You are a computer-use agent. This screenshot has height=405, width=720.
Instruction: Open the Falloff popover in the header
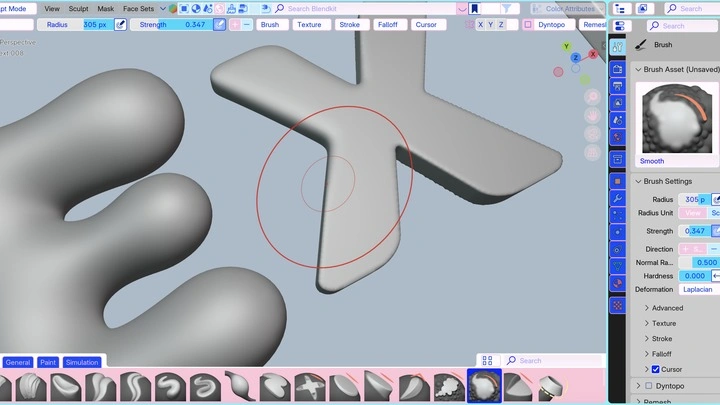pyautogui.click(x=388, y=24)
